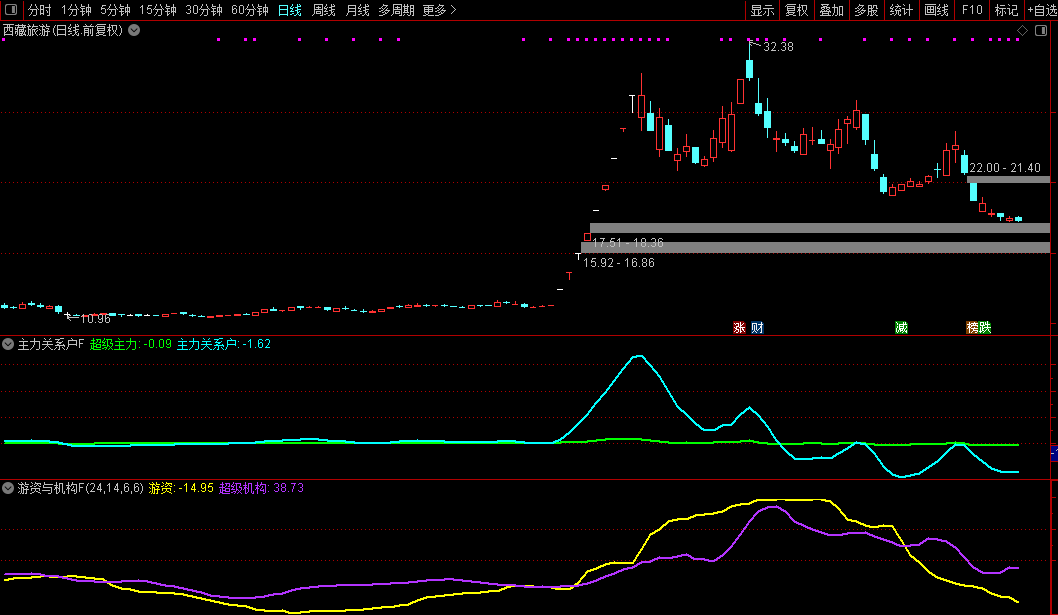This screenshot has width=1058, height=615.
Task: Click the panel layout icon at top-left
Action: (x=12, y=10)
